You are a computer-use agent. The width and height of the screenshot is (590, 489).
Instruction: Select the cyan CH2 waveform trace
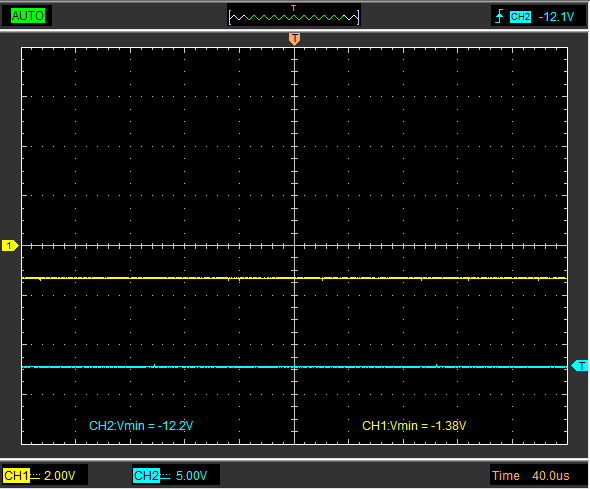(x=294, y=367)
